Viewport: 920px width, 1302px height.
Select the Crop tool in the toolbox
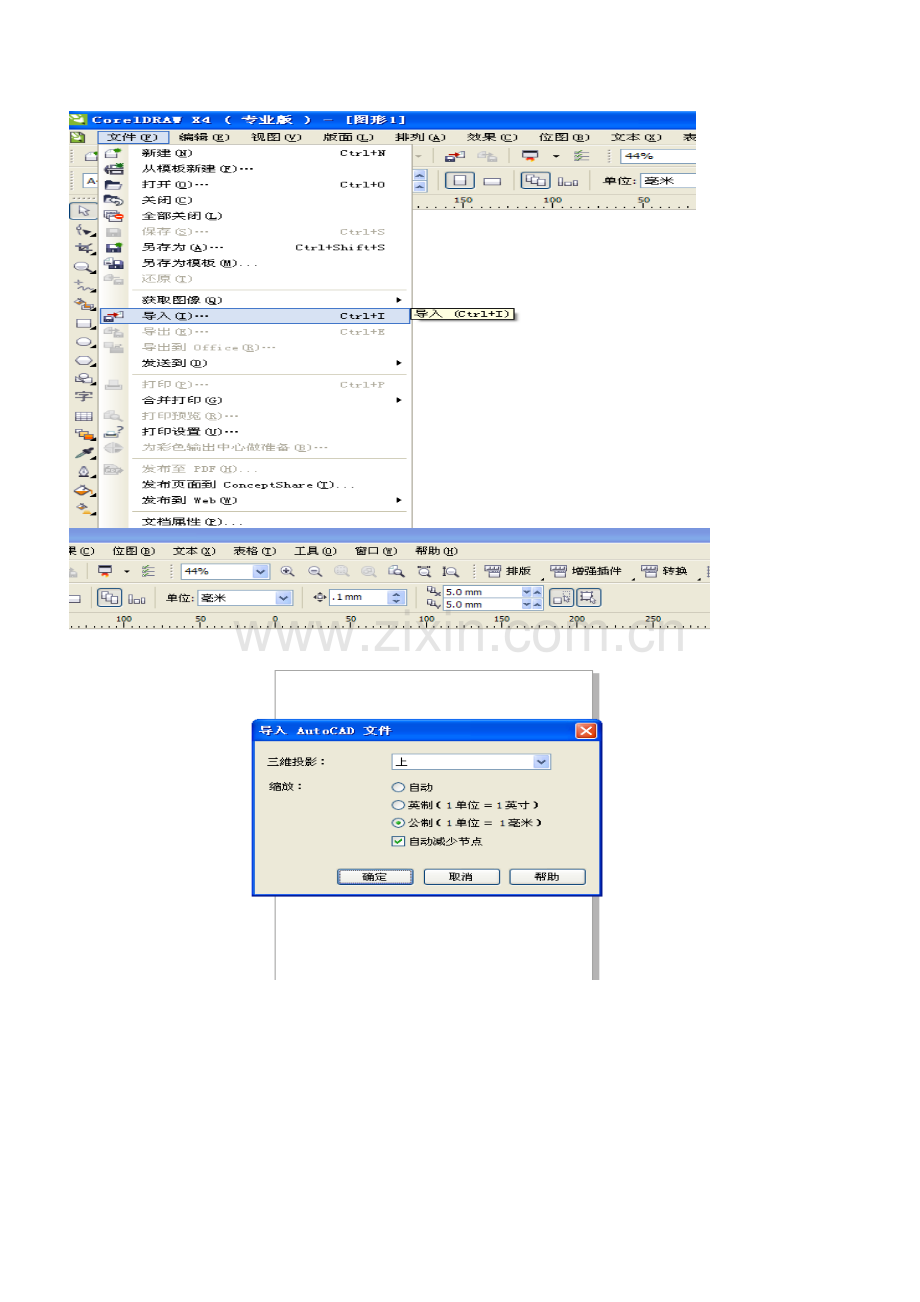pyautogui.click(x=85, y=248)
